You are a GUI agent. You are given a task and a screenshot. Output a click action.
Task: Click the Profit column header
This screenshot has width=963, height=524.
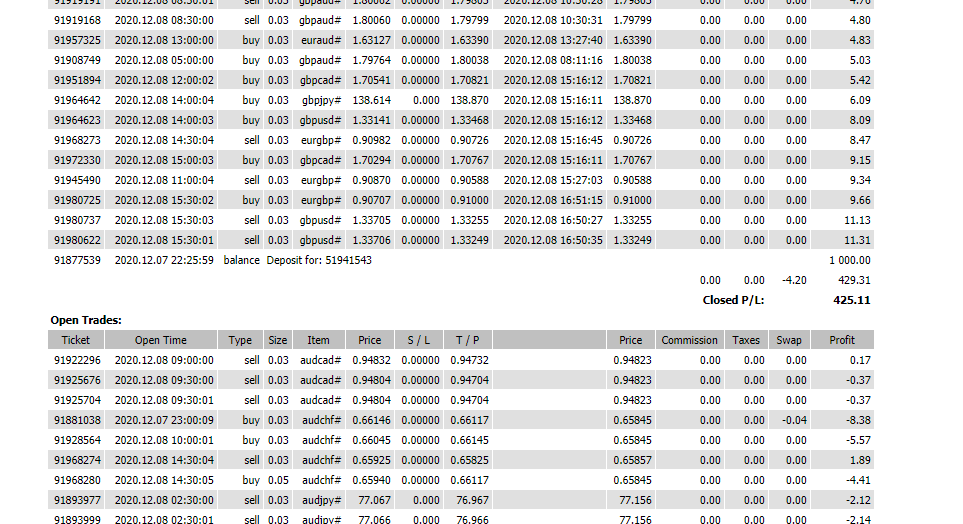842,340
